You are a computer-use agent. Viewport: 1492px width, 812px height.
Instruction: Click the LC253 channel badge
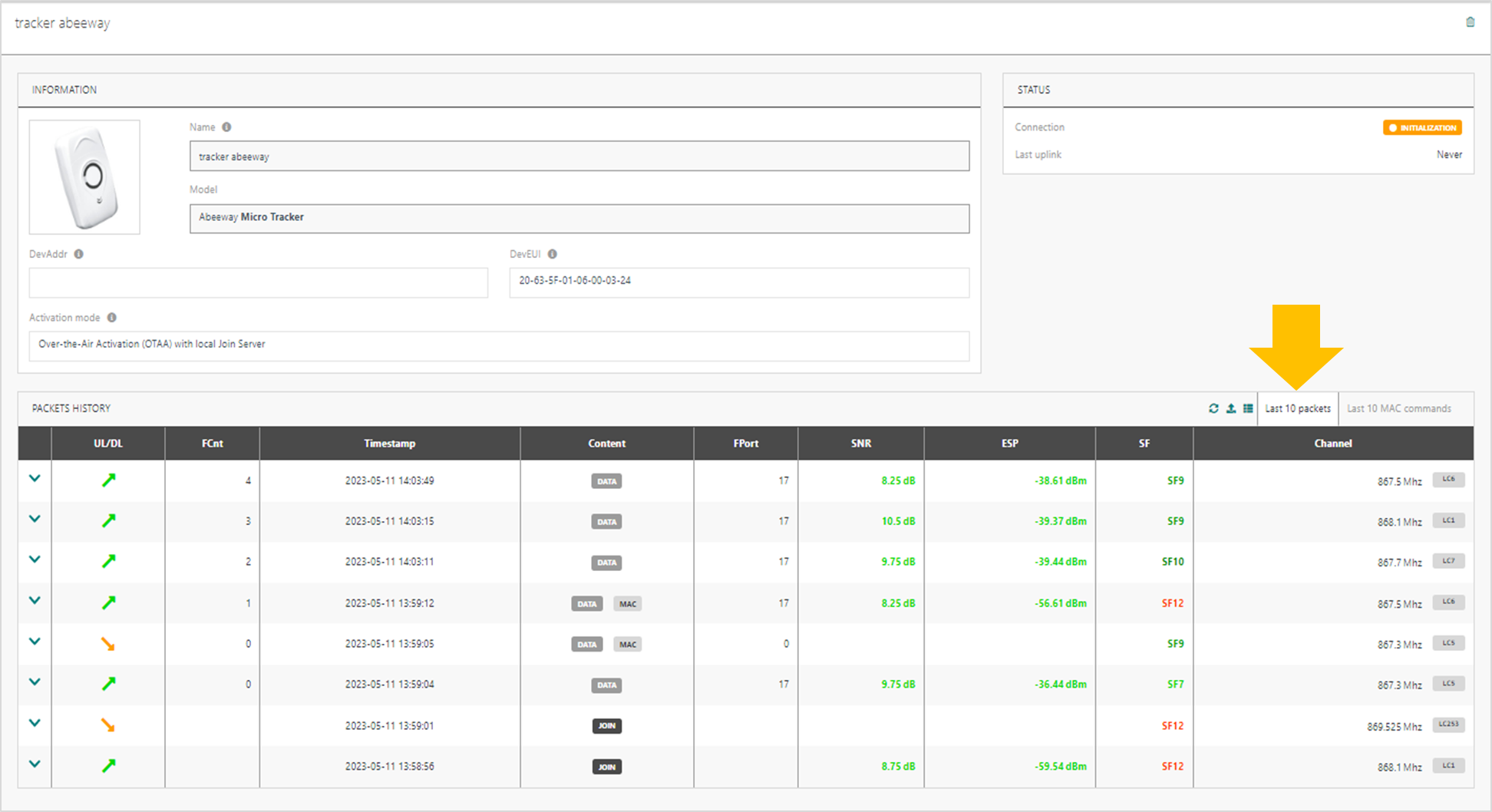click(1448, 725)
